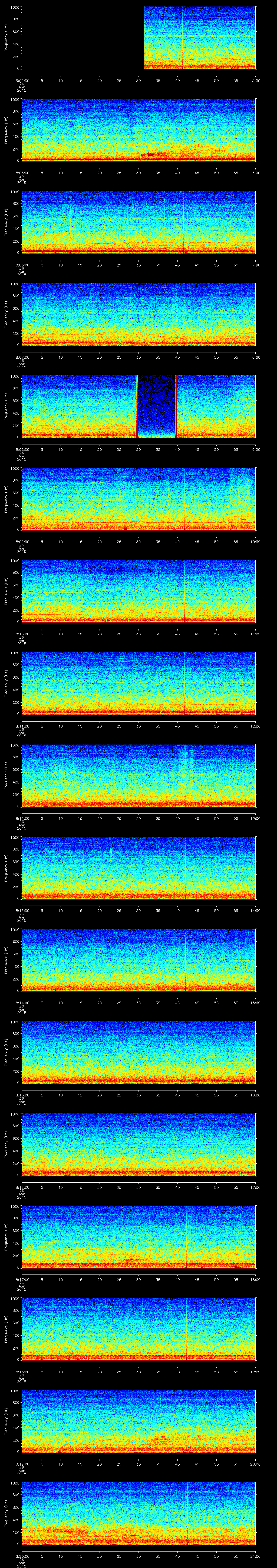The height and width of the screenshot is (1568, 277).
Task: Click the '8:19:00' time axis label
Action: click(x=22, y=1463)
